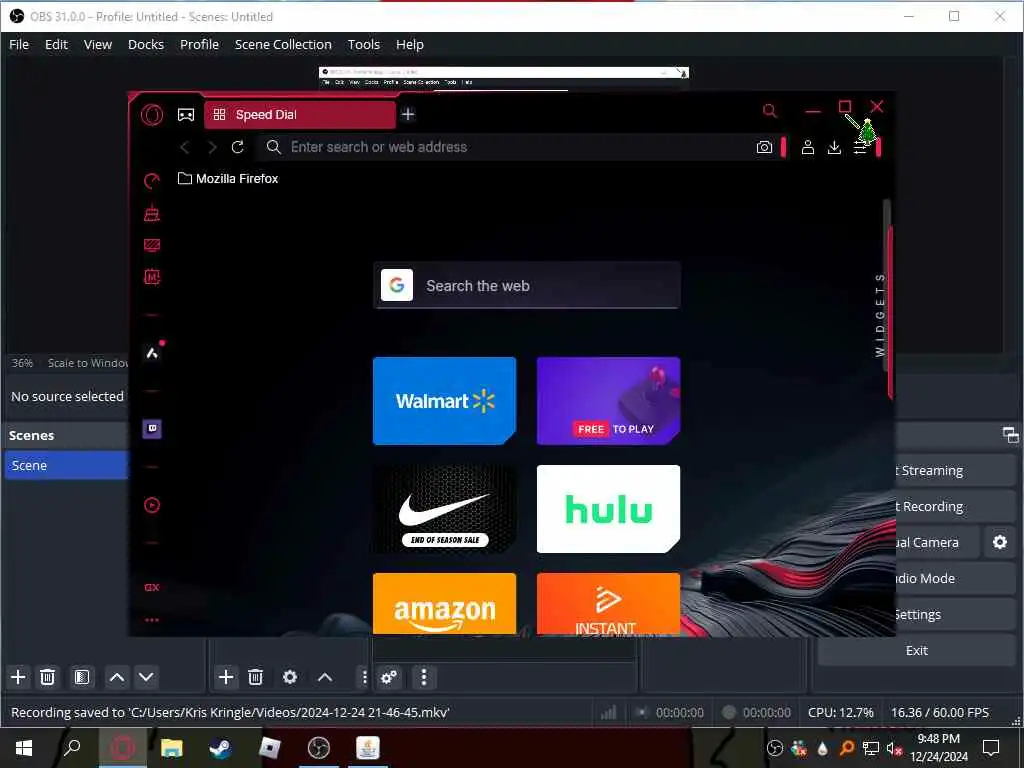Screen dimensions: 1024x768
Task: Open the Aria AI sidebar icon
Action: tap(152, 353)
